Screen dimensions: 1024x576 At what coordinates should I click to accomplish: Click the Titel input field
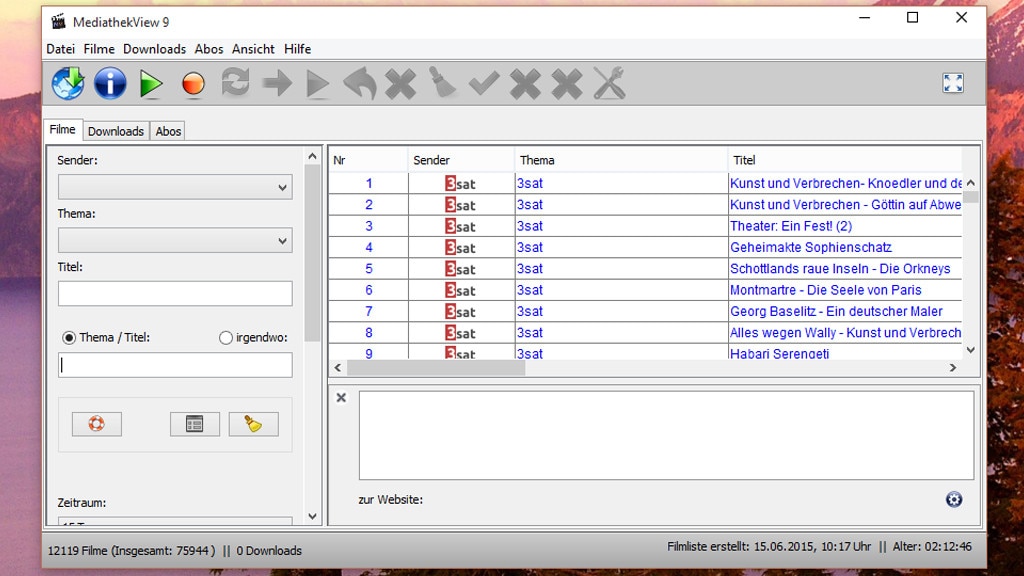pyautogui.click(x=175, y=293)
